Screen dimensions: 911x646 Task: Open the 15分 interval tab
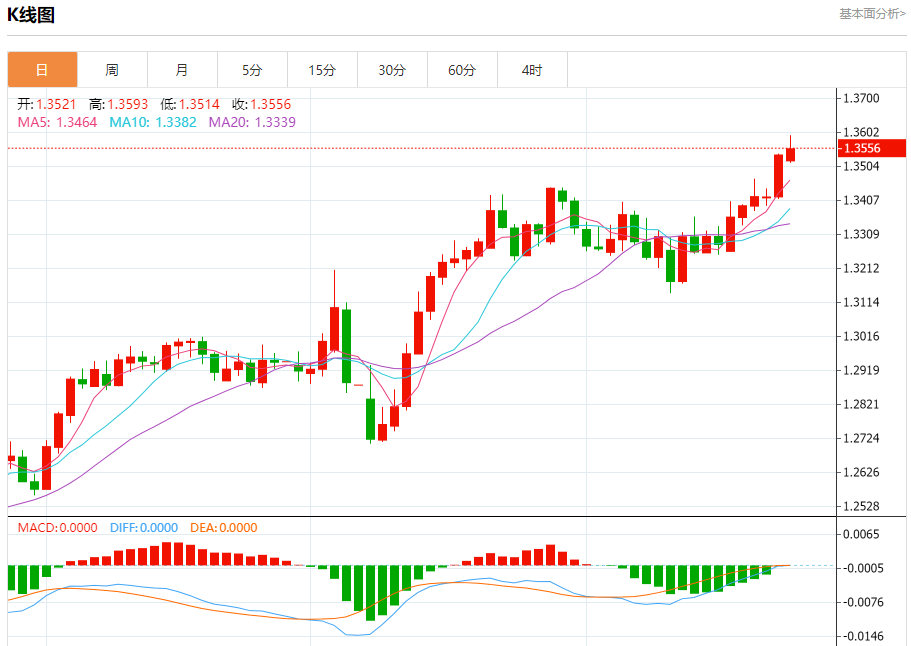click(322, 70)
